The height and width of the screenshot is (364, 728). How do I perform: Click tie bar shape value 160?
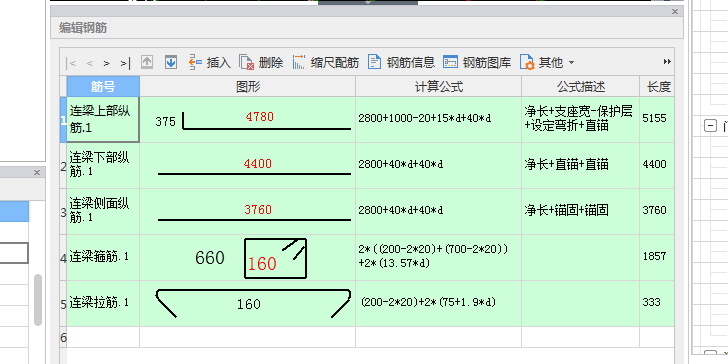point(248,304)
